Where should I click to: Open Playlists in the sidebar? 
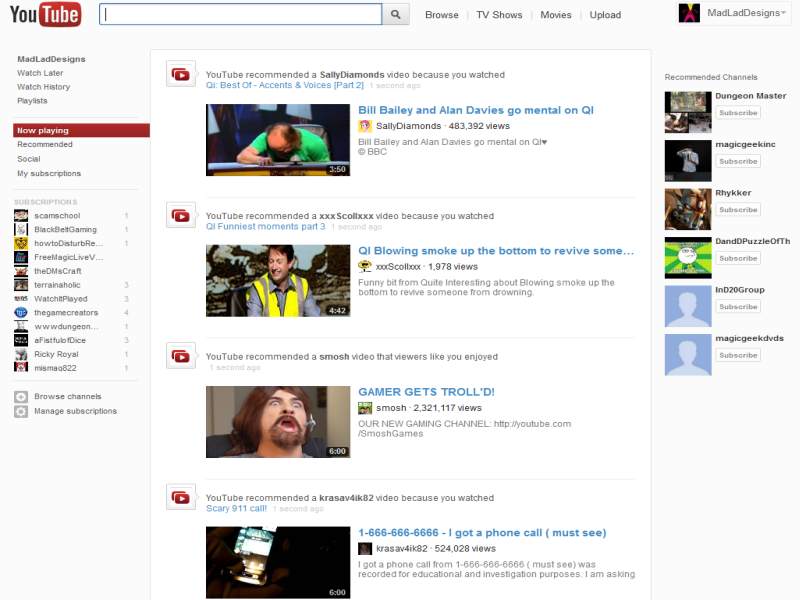32,101
